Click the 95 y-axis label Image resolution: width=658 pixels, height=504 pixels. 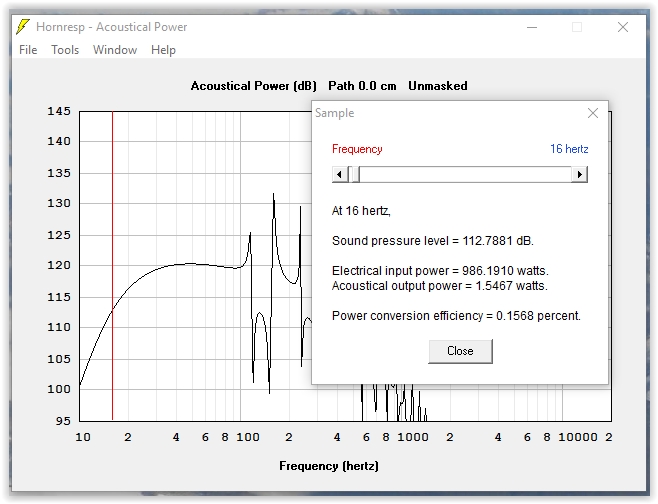[63, 420]
